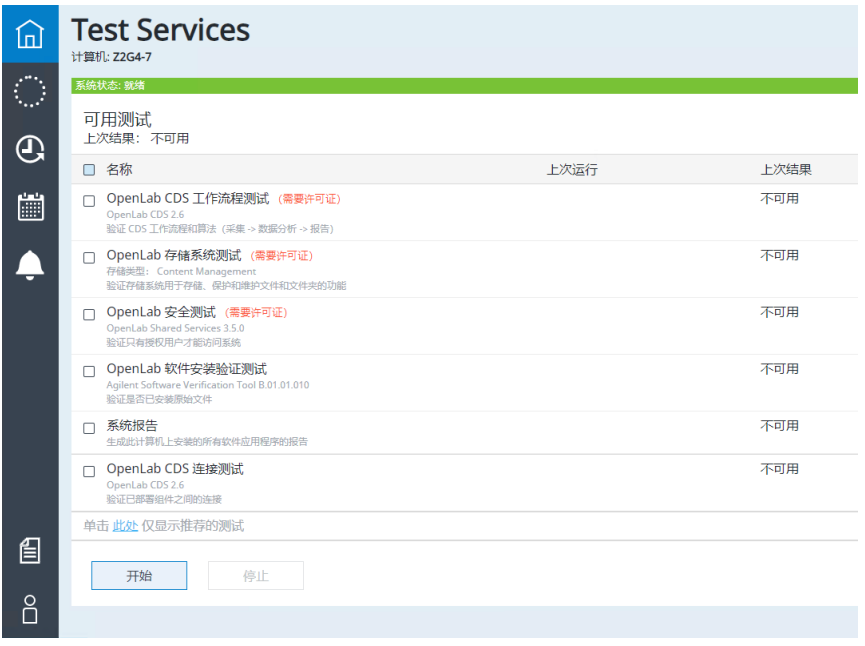The width and height of the screenshot is (865, 646).
Task: Click OpenLab Shared Services 3.5.0 text
Action: (x=175, y=328)
